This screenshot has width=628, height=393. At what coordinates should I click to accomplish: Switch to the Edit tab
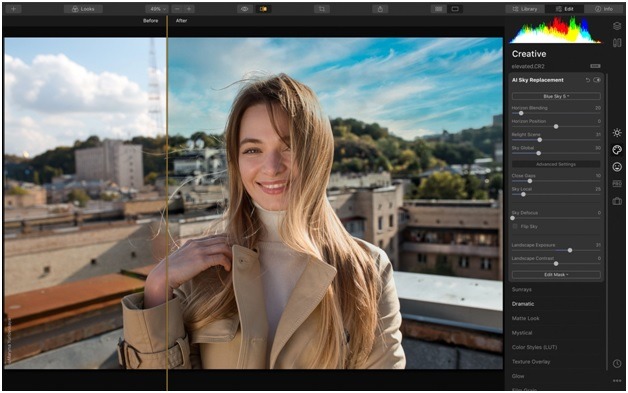tap(565, 9)
